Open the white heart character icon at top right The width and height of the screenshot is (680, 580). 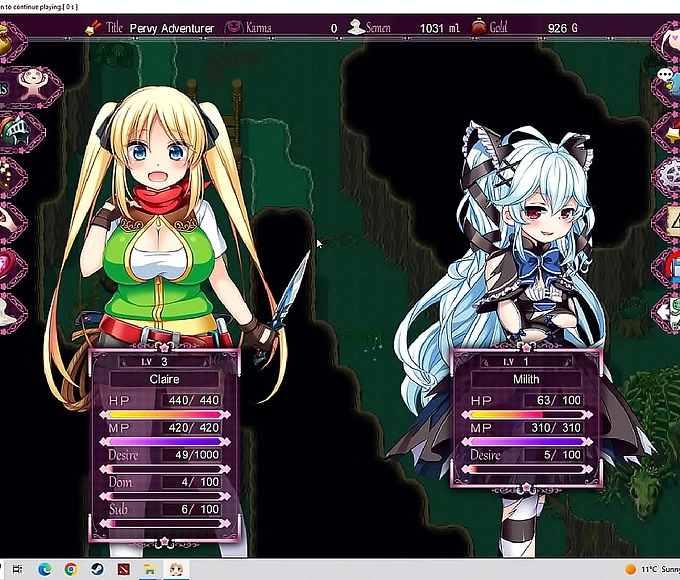coord(669,42)
